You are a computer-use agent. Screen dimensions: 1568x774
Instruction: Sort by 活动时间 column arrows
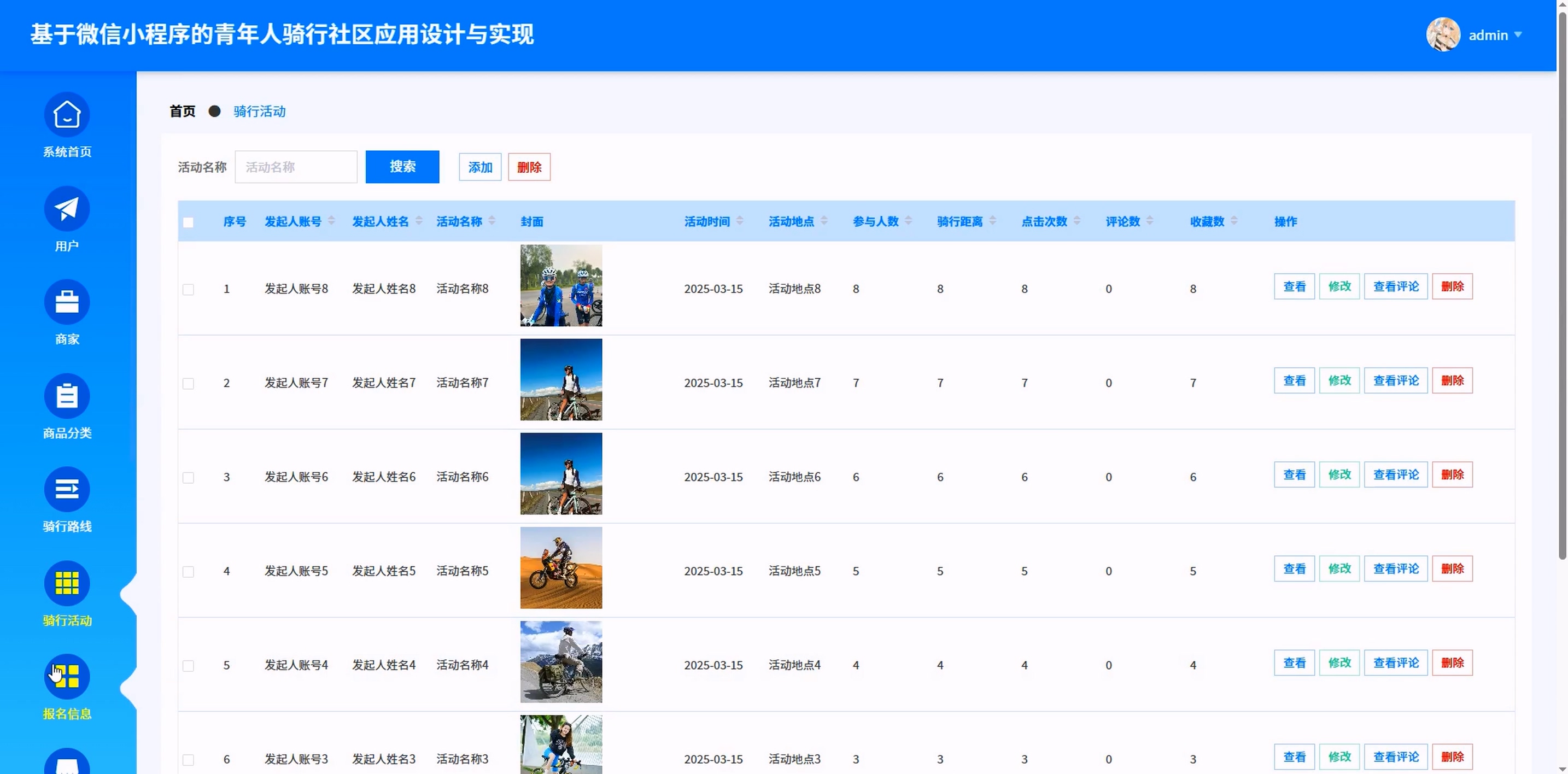740,221
